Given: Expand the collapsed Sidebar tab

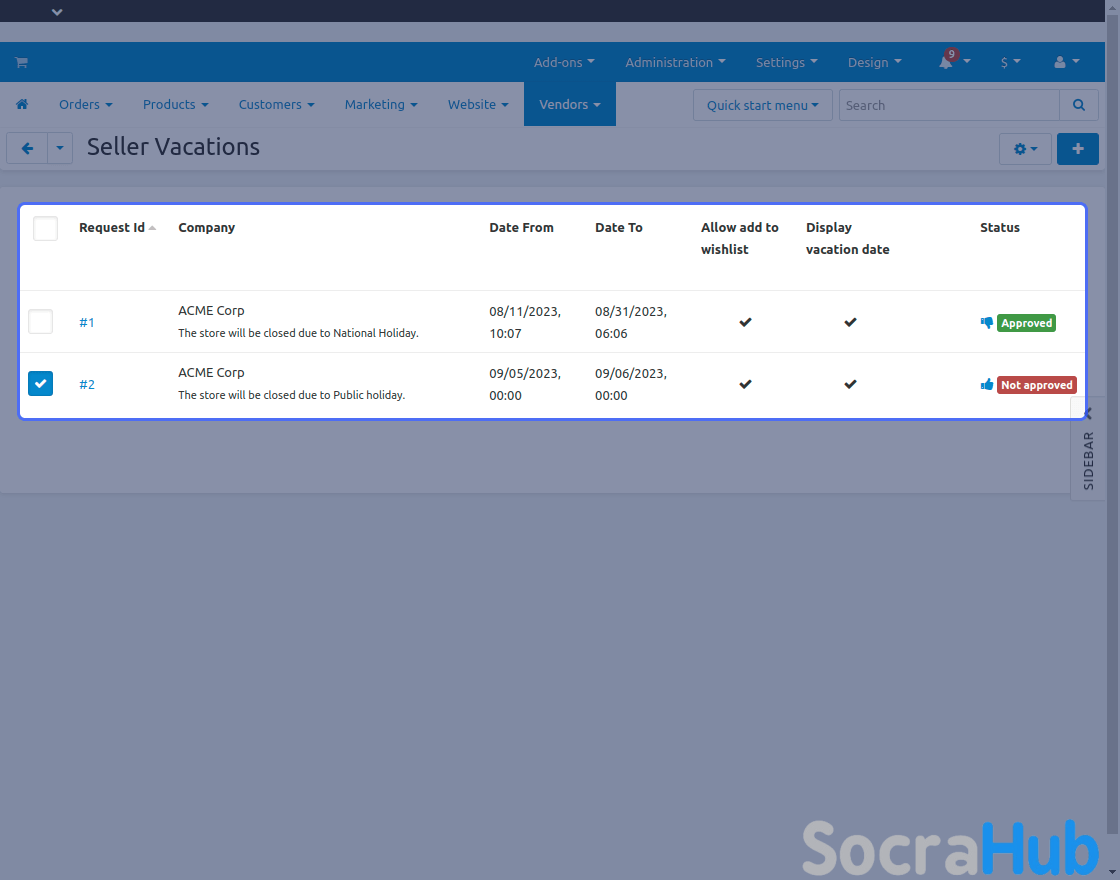Looking at the screenshot, I should [x=1088, y=448].
